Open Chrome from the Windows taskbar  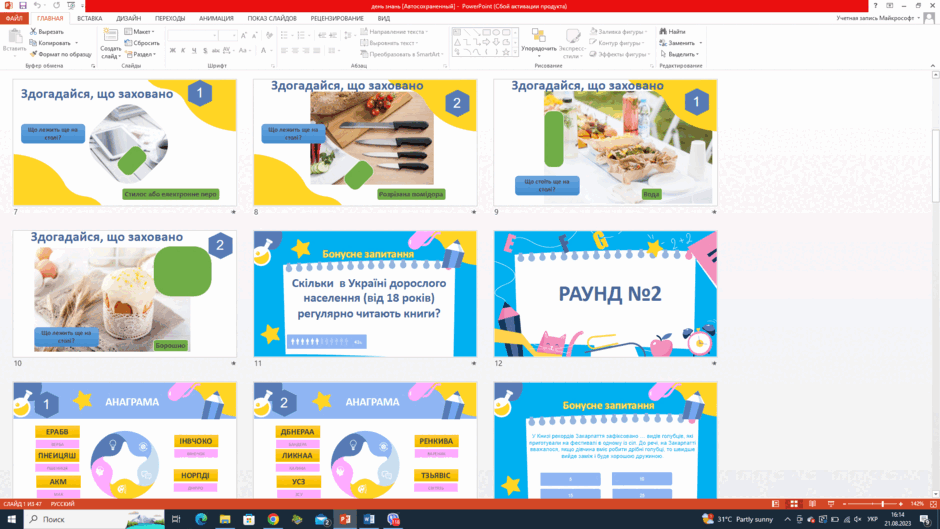(273, 519)
